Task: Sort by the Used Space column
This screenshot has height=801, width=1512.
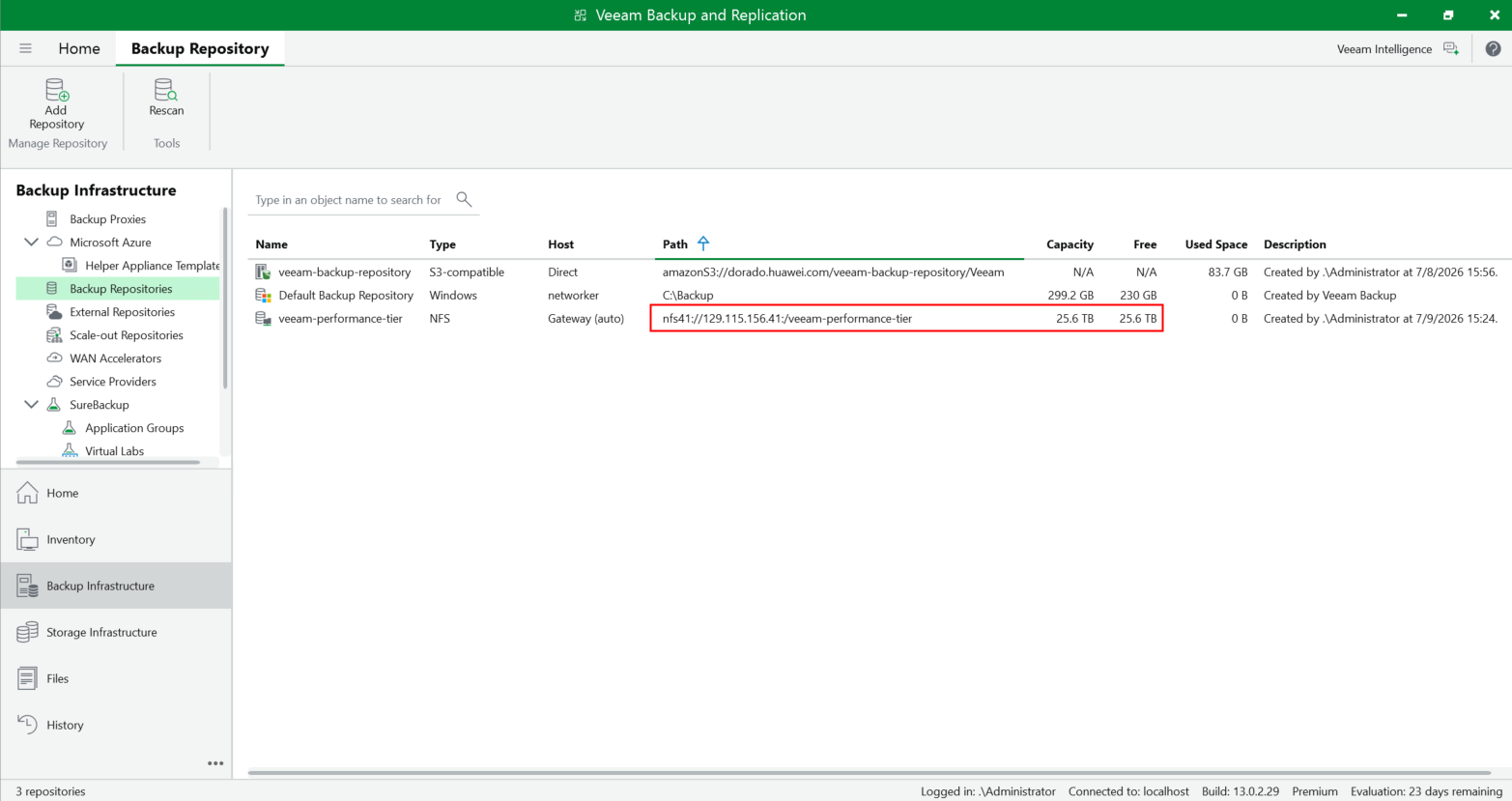Action: pos(1216,244)
